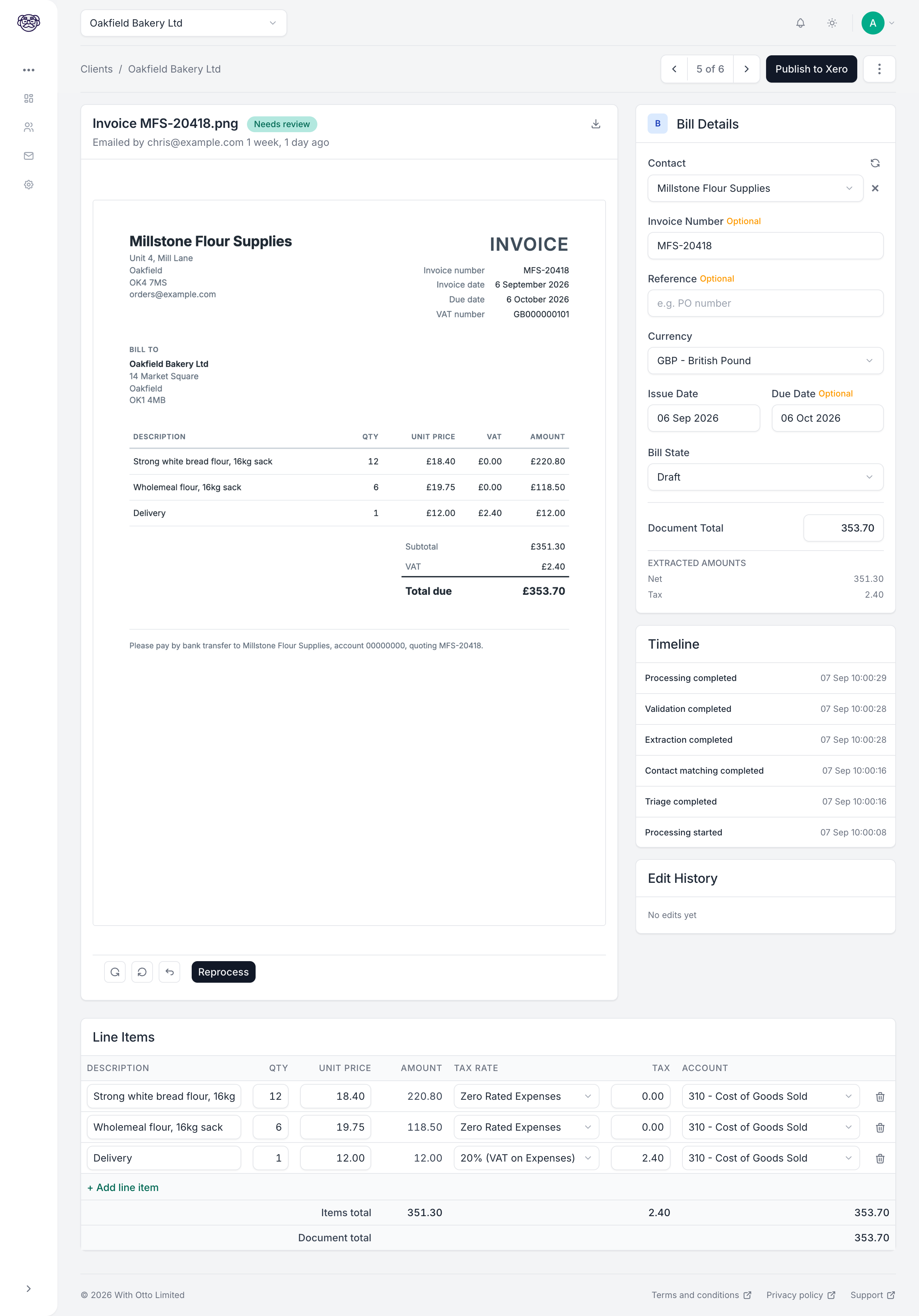Screen dimensions: 919x1316
Task: Change account for Delivery line
Action: [771, 1158]
